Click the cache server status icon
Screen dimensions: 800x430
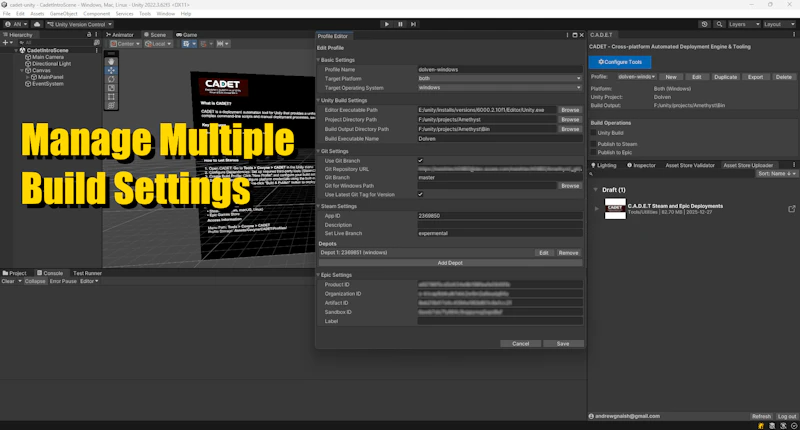pos(772,426)
